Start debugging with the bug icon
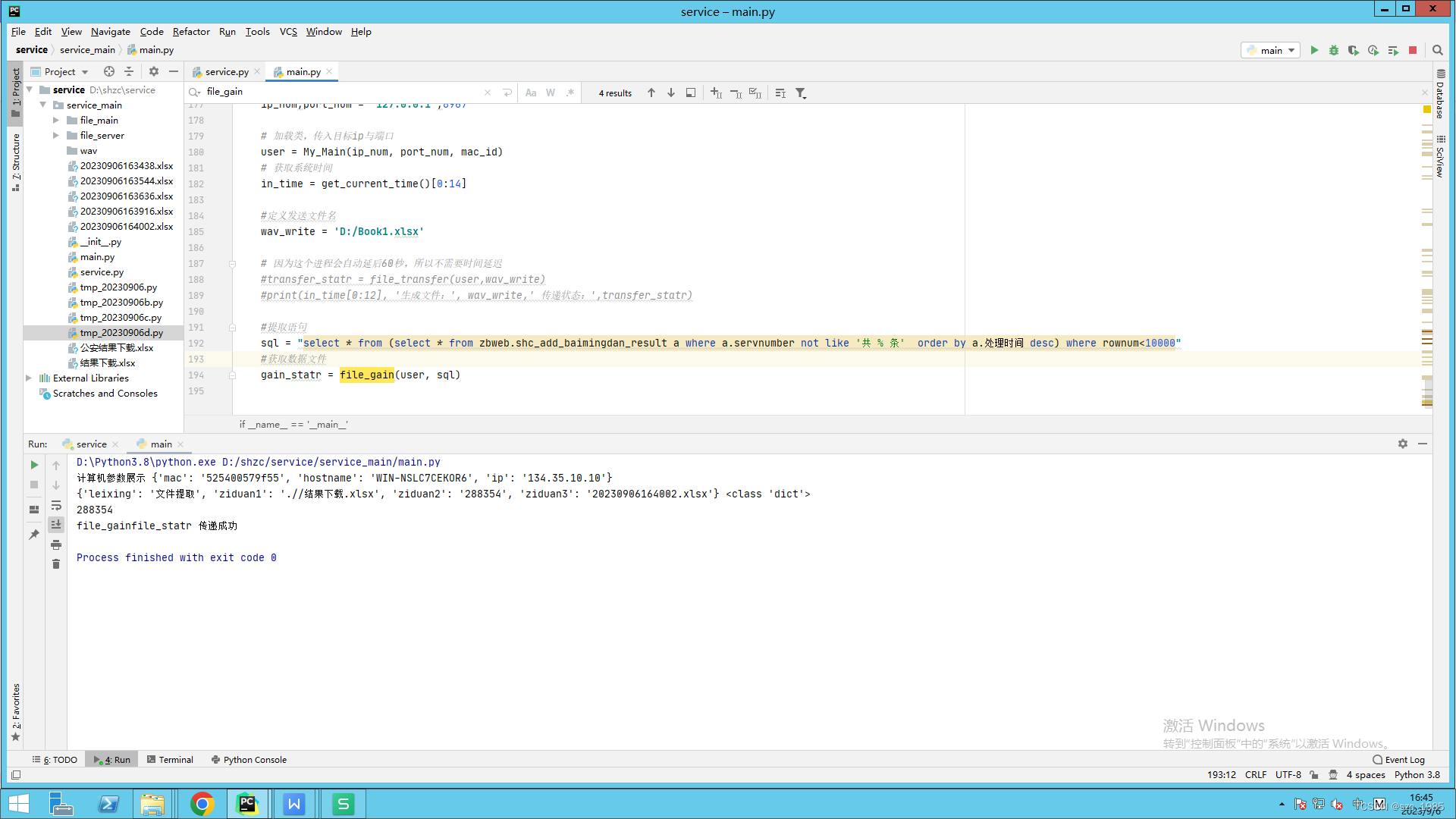This screenshot has height=819, width=1456. point(1334,50)
